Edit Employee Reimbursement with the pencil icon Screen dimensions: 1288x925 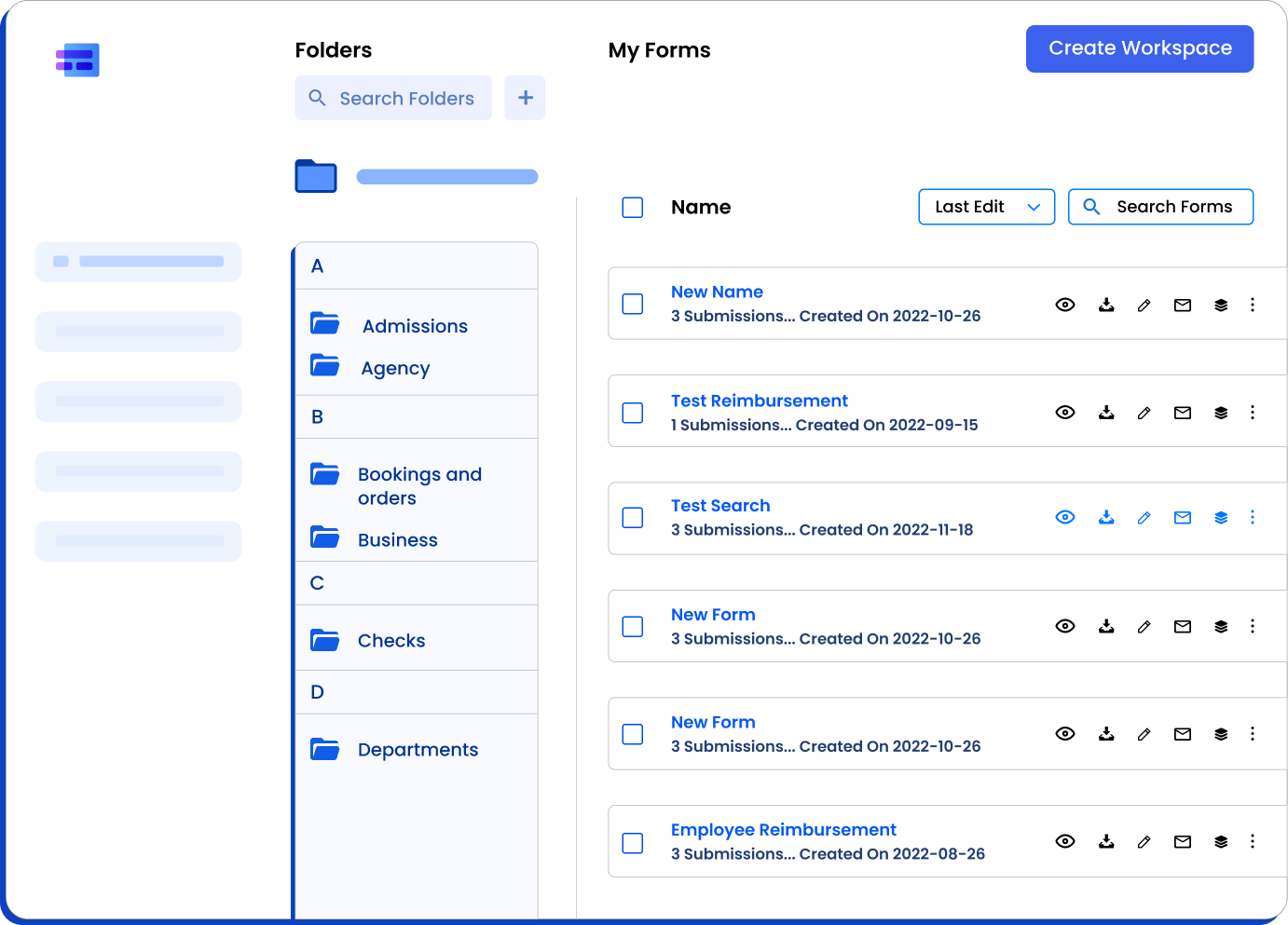coord(1144,841)
